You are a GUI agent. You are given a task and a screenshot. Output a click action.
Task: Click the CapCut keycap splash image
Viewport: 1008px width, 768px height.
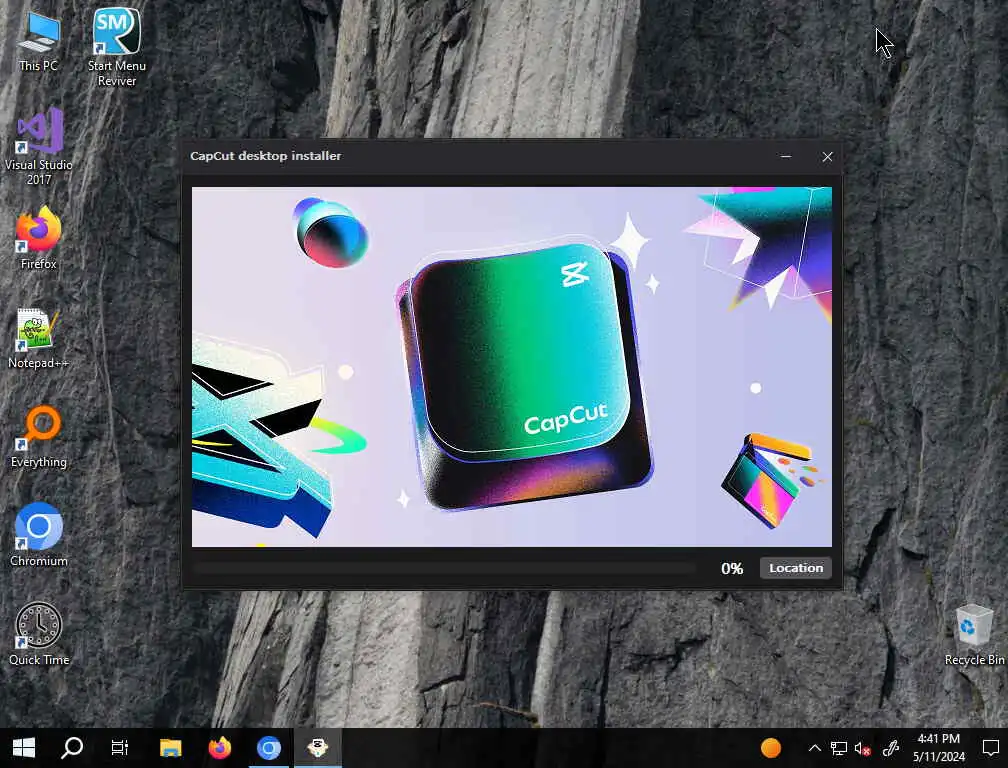coord(512,367)
